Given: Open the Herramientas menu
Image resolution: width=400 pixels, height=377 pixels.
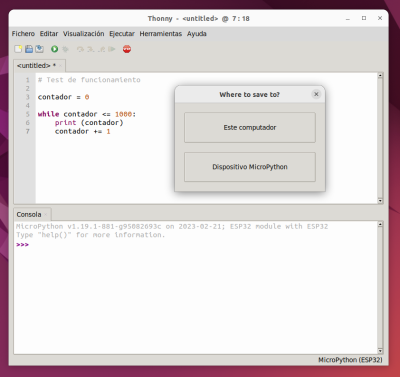Looking at the screenshot, I should click(161, 34).
